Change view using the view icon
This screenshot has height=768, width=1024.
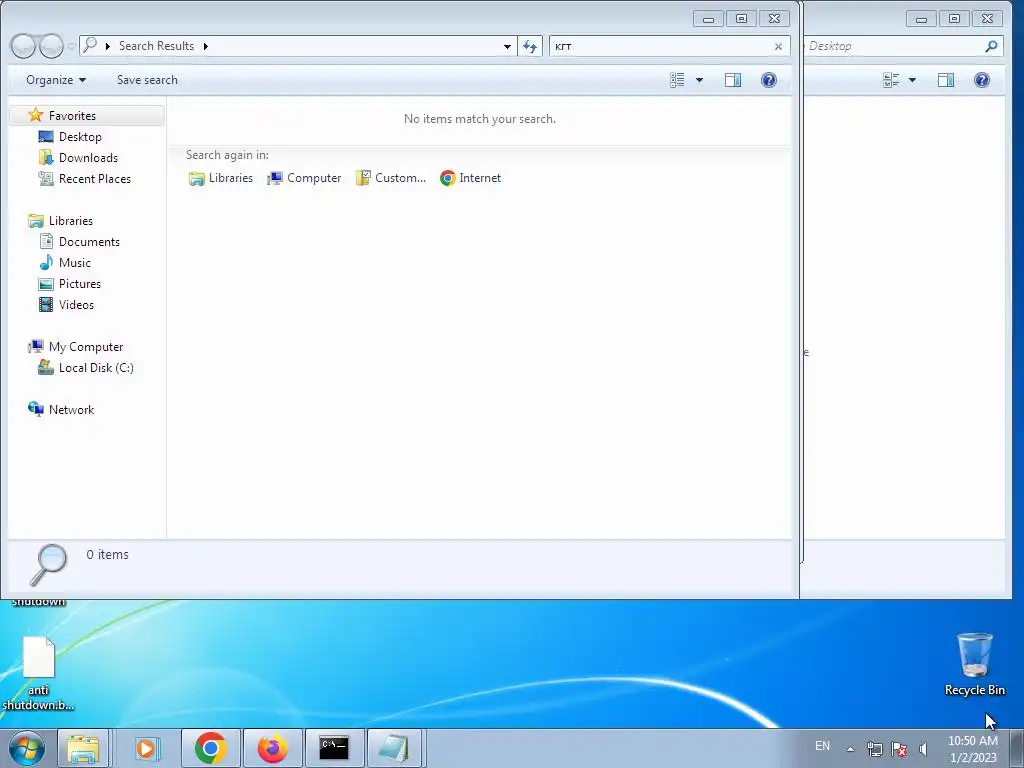point(677,80)
